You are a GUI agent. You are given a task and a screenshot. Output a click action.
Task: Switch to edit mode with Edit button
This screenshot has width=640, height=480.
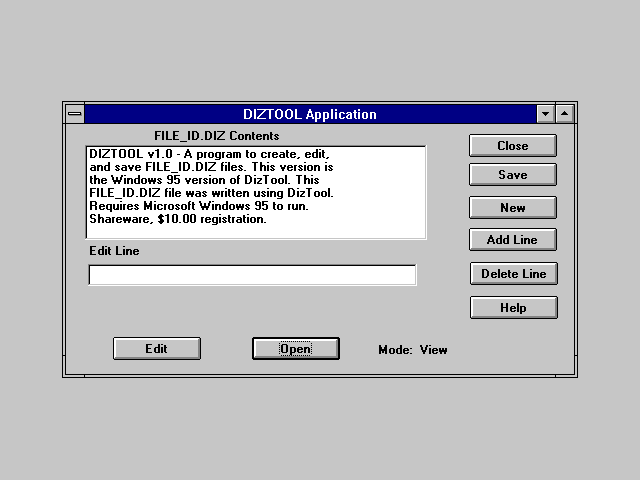pos(156,349)
